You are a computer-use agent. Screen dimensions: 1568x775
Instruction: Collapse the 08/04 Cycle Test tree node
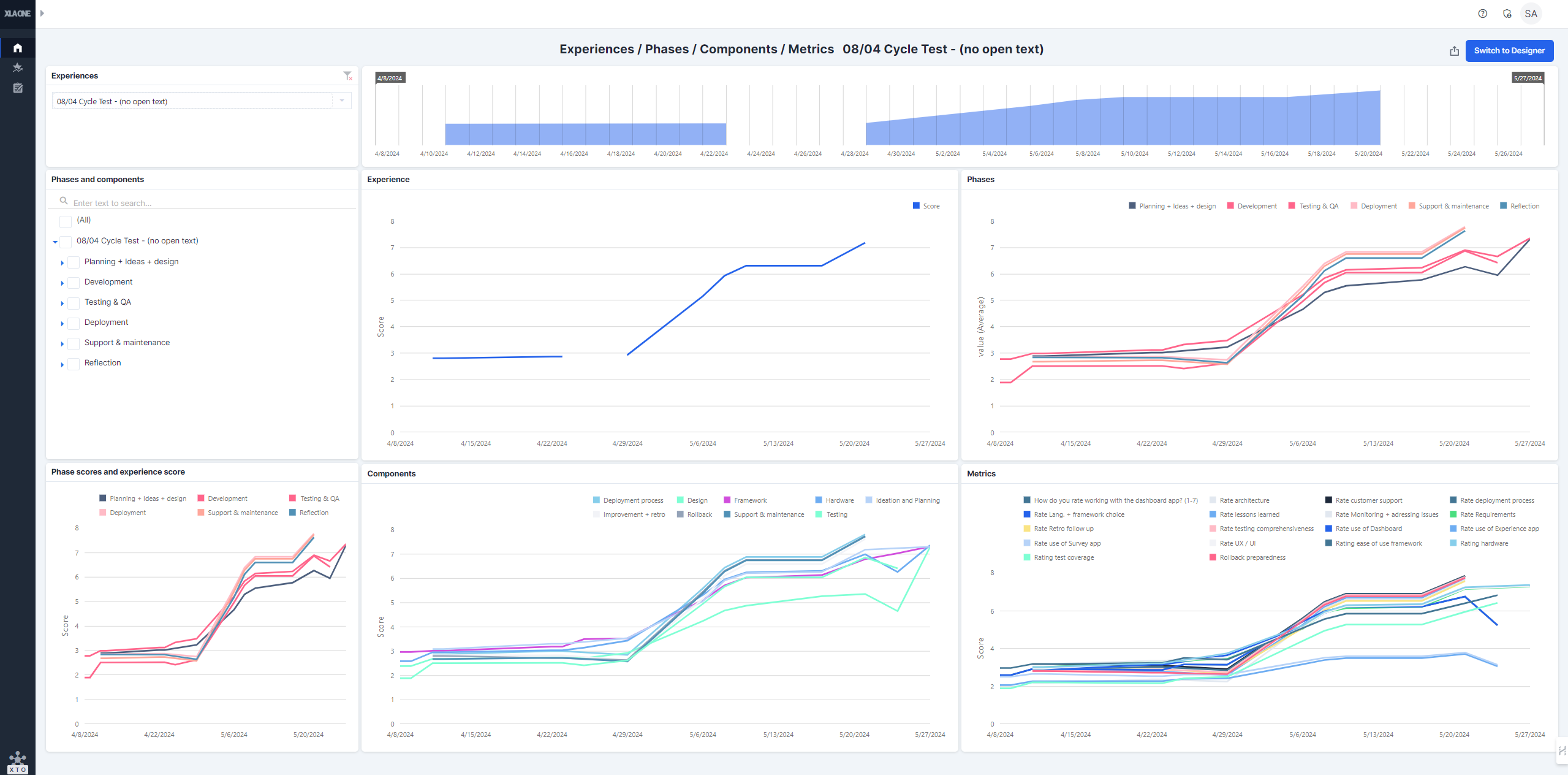pos(55,242)
